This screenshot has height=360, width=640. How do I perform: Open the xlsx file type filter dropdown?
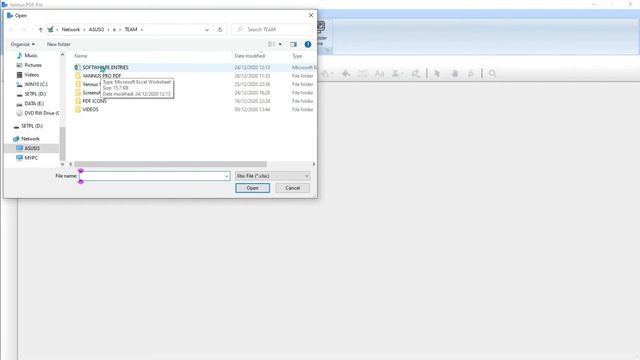(273, 176)
